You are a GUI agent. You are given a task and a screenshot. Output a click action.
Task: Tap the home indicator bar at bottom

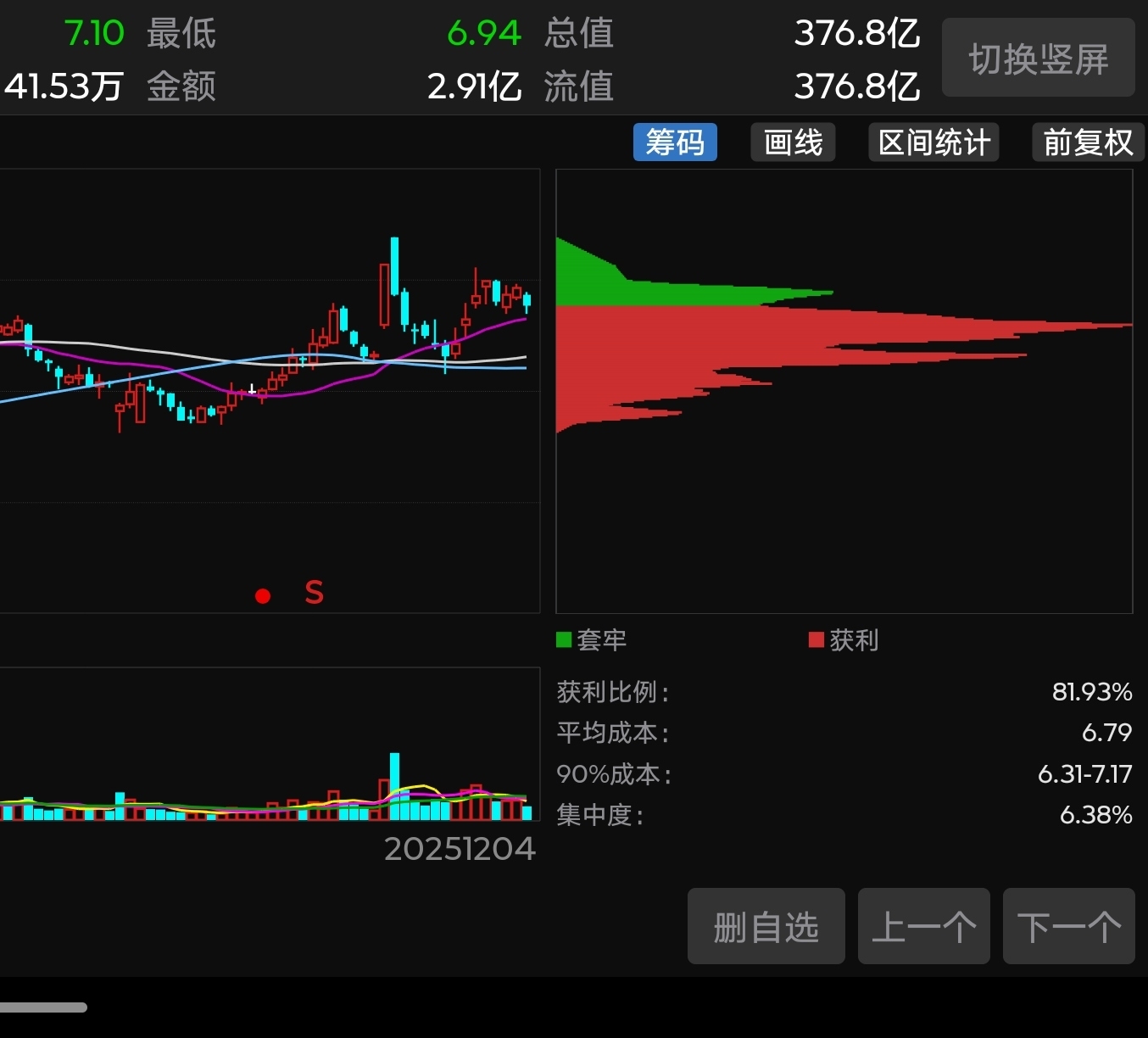tap(43, 1007)
